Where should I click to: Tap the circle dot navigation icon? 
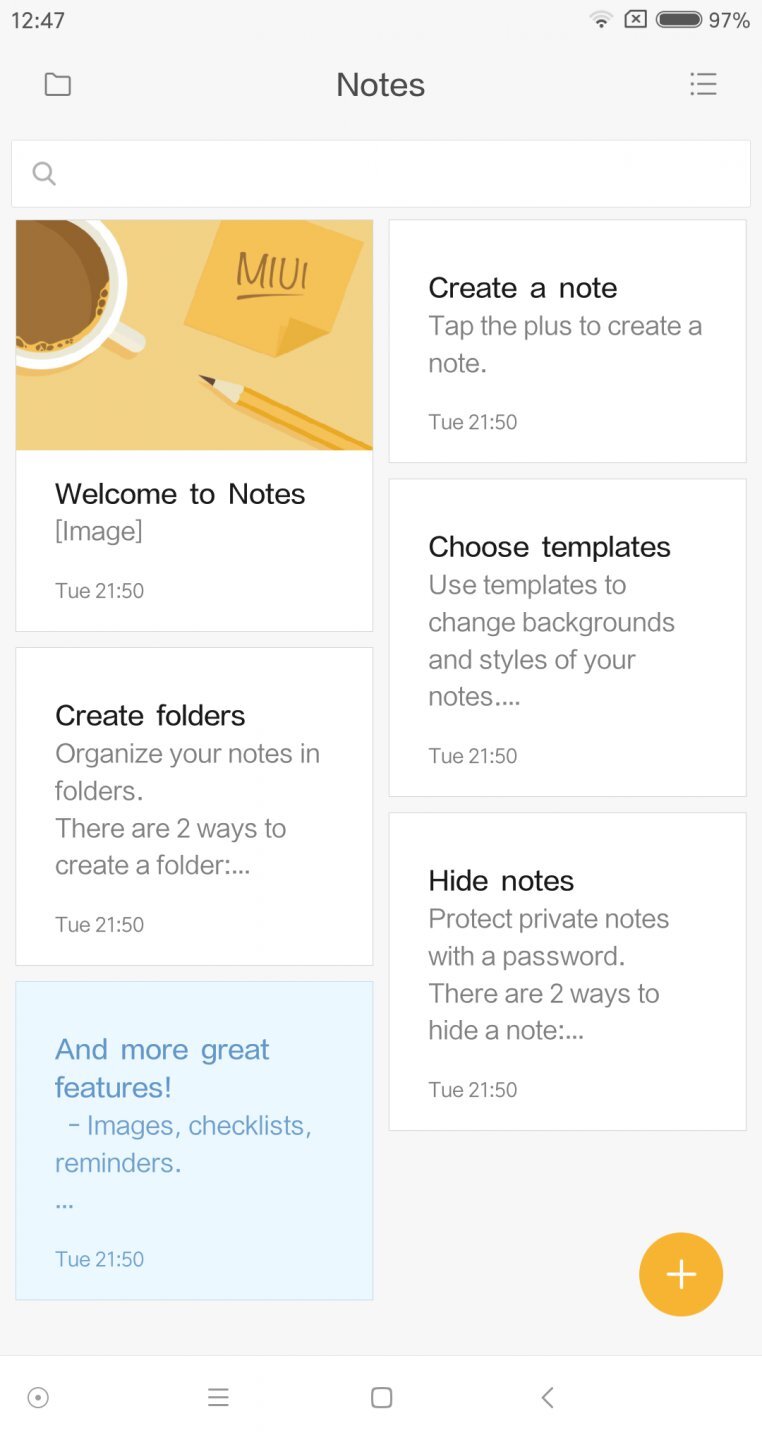pos(38,1398)
